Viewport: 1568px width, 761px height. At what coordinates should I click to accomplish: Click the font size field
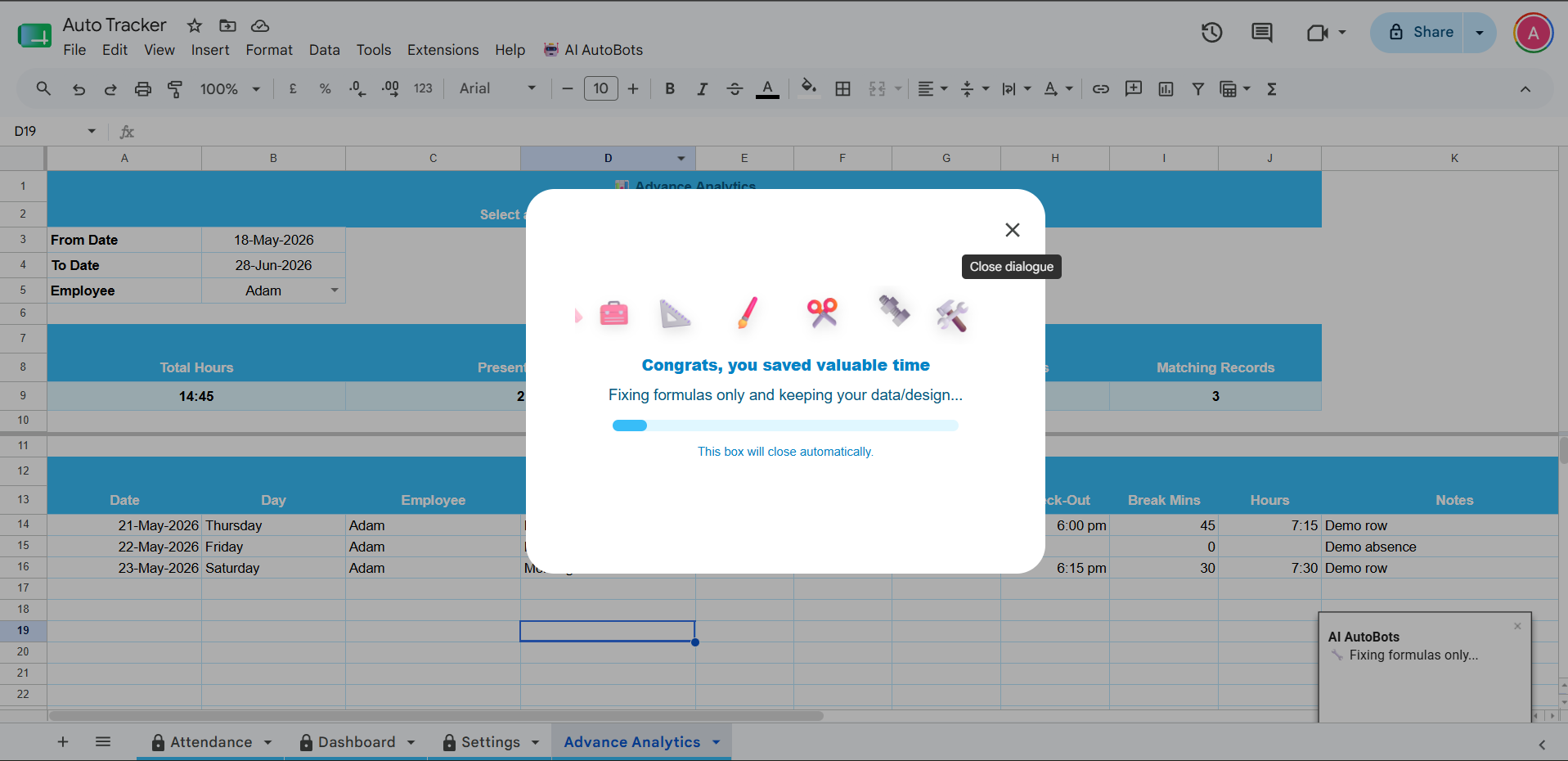[600, 88]
